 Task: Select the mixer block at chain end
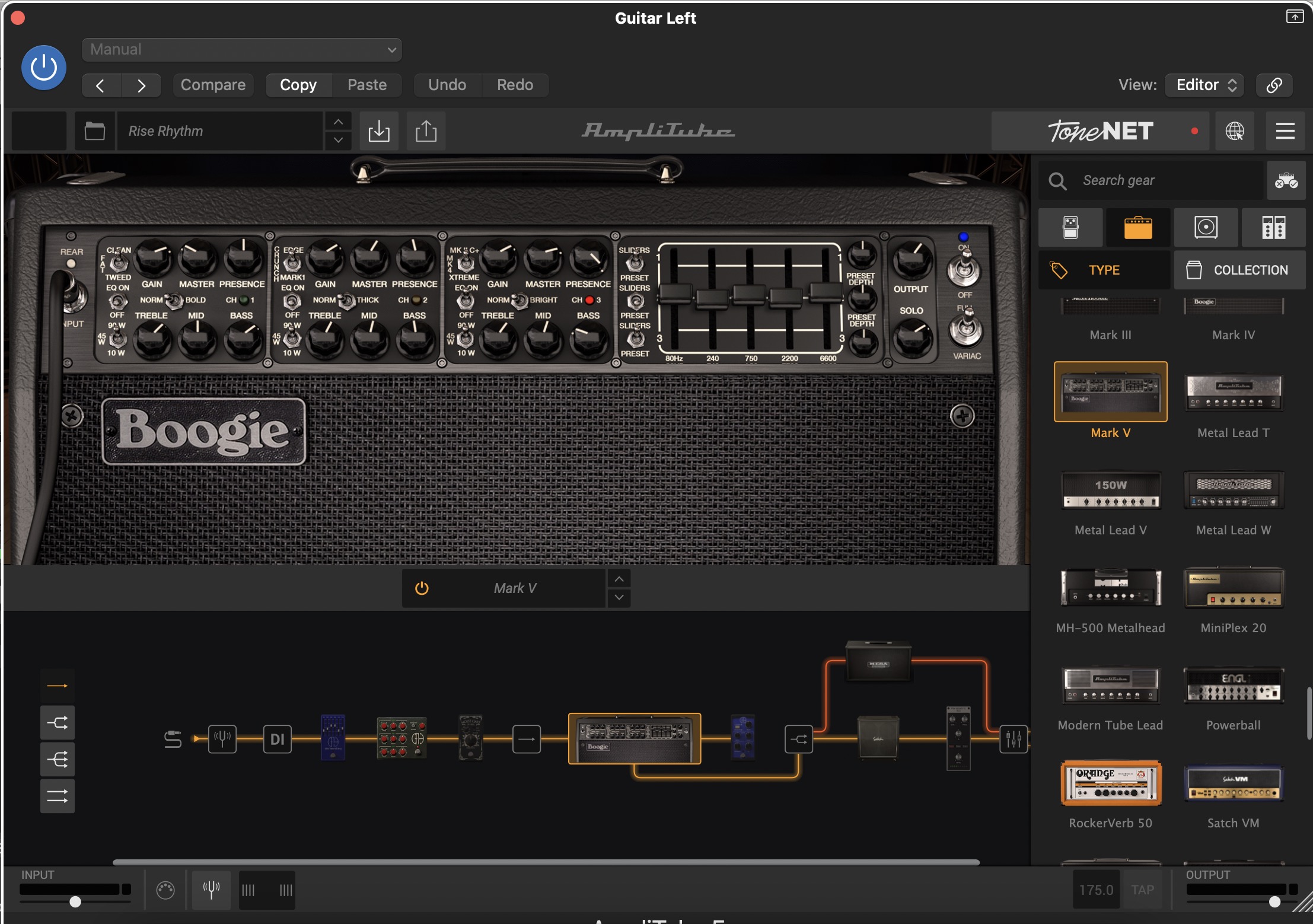pyautogui.click(x=1014, y=739)
